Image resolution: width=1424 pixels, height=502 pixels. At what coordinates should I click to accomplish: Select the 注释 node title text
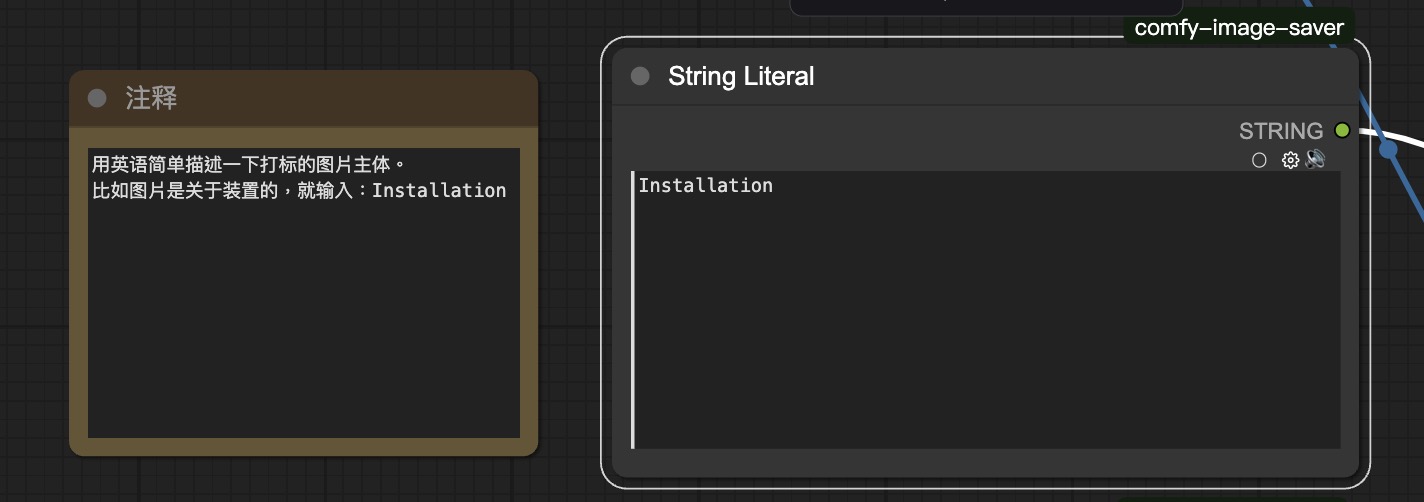[x=152, y=98]
